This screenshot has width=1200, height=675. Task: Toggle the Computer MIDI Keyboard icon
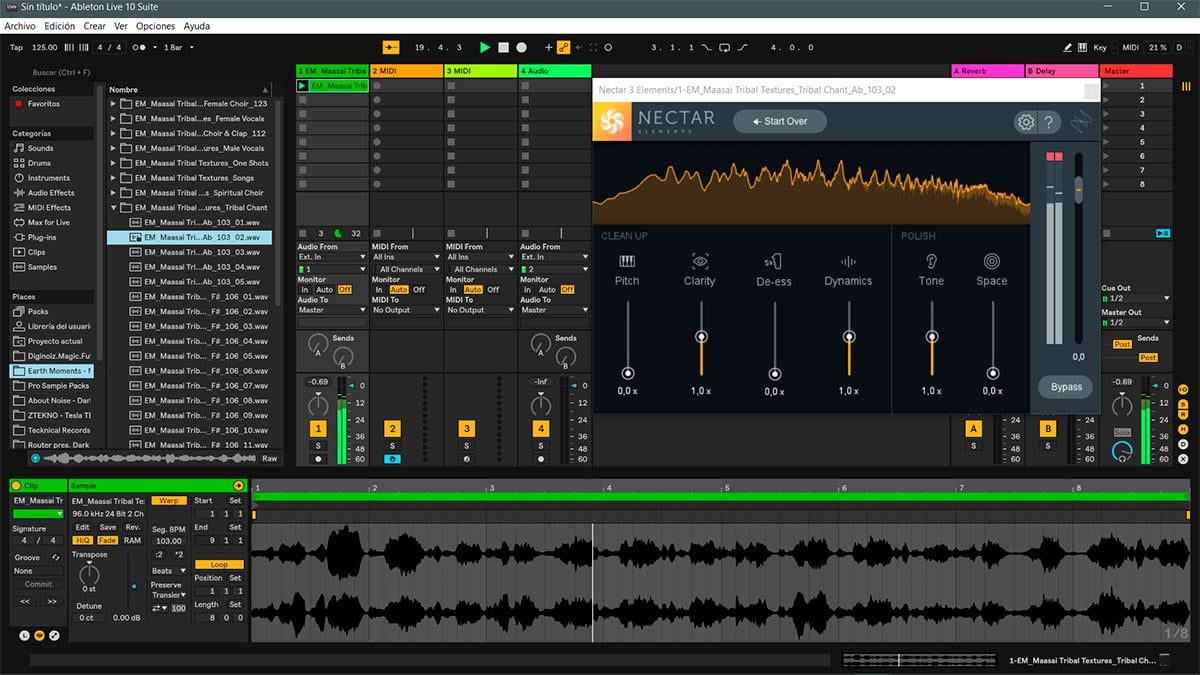click(x=1084, y=47)
